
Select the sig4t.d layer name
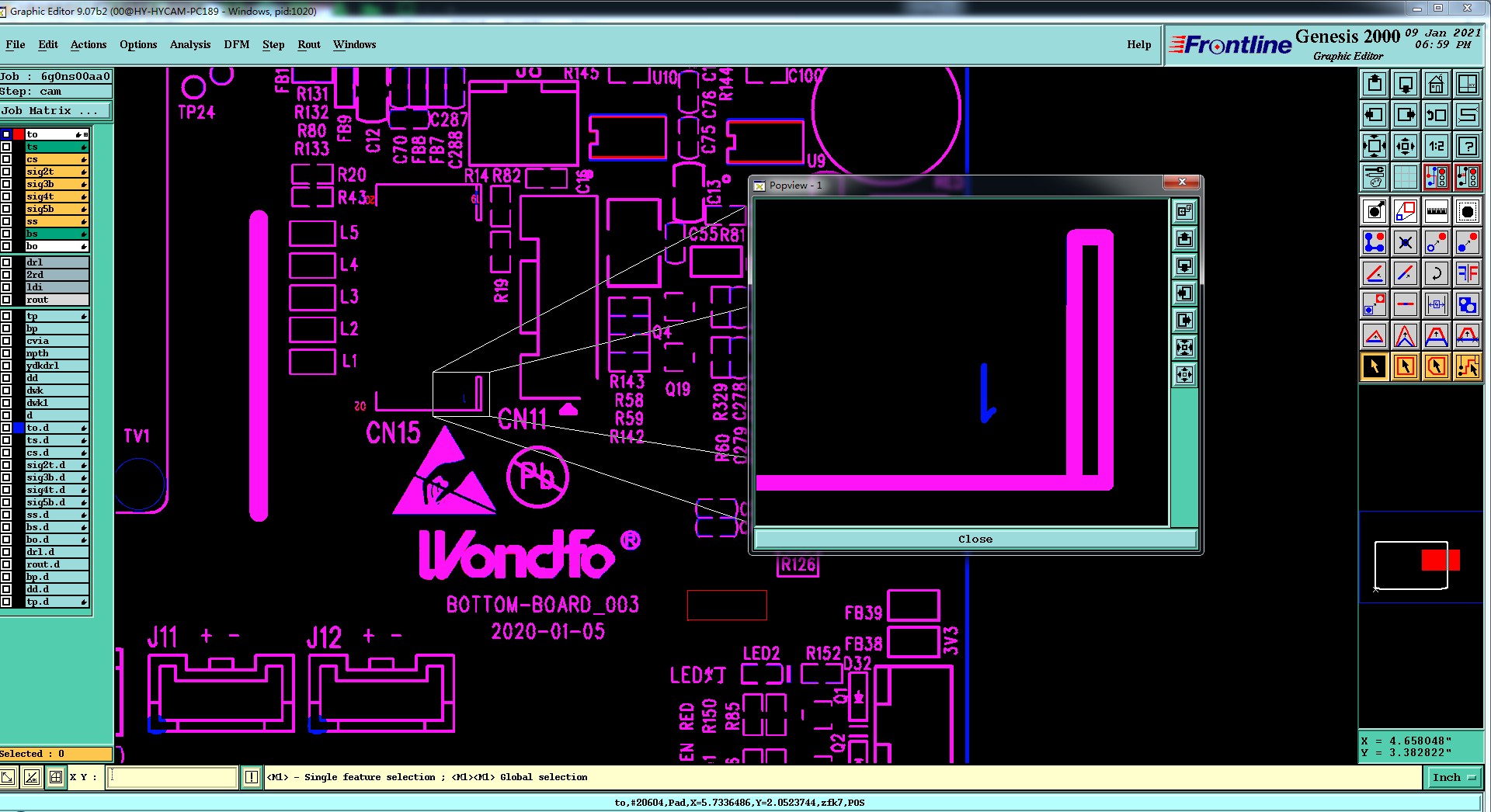click(x=57, y=490)
